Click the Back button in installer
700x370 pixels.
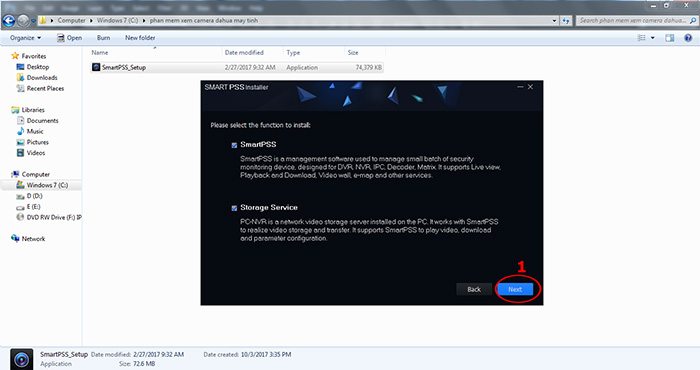[474, 289]
